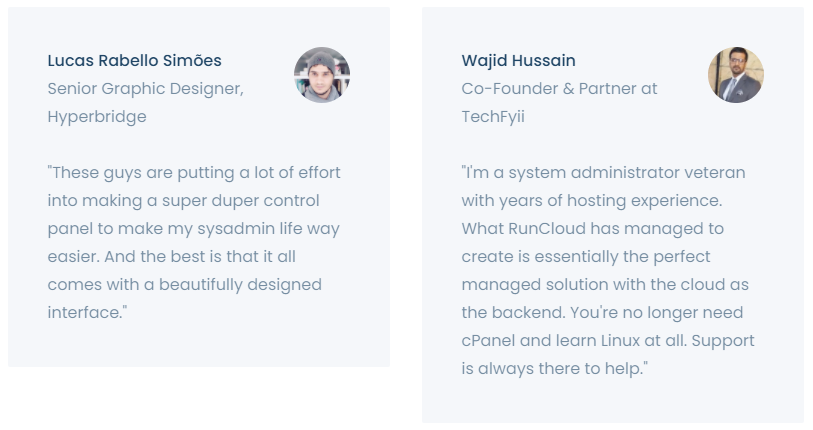The image size is (813, 430).
Task: Click 'I'm a system administrator veteran' line
Action: [x=604, y=173]
